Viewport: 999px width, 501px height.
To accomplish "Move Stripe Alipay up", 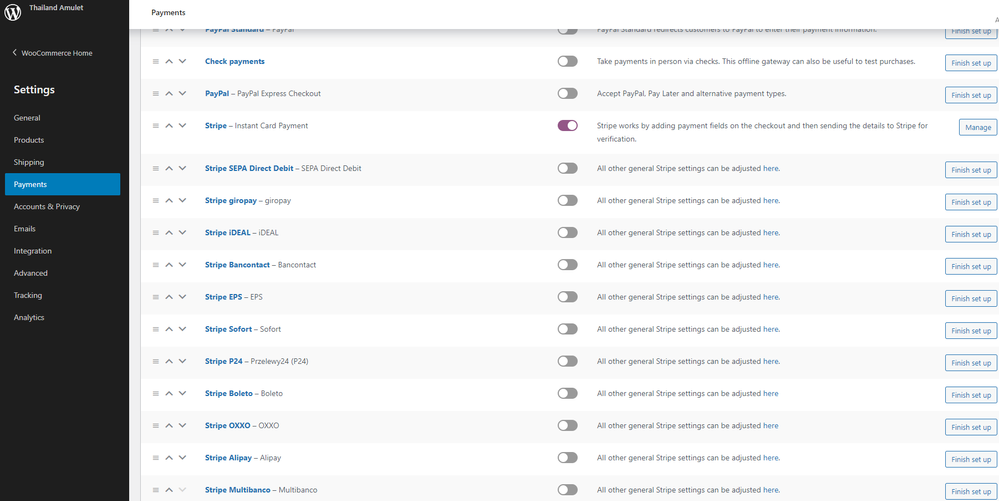I will click(169, 458).
